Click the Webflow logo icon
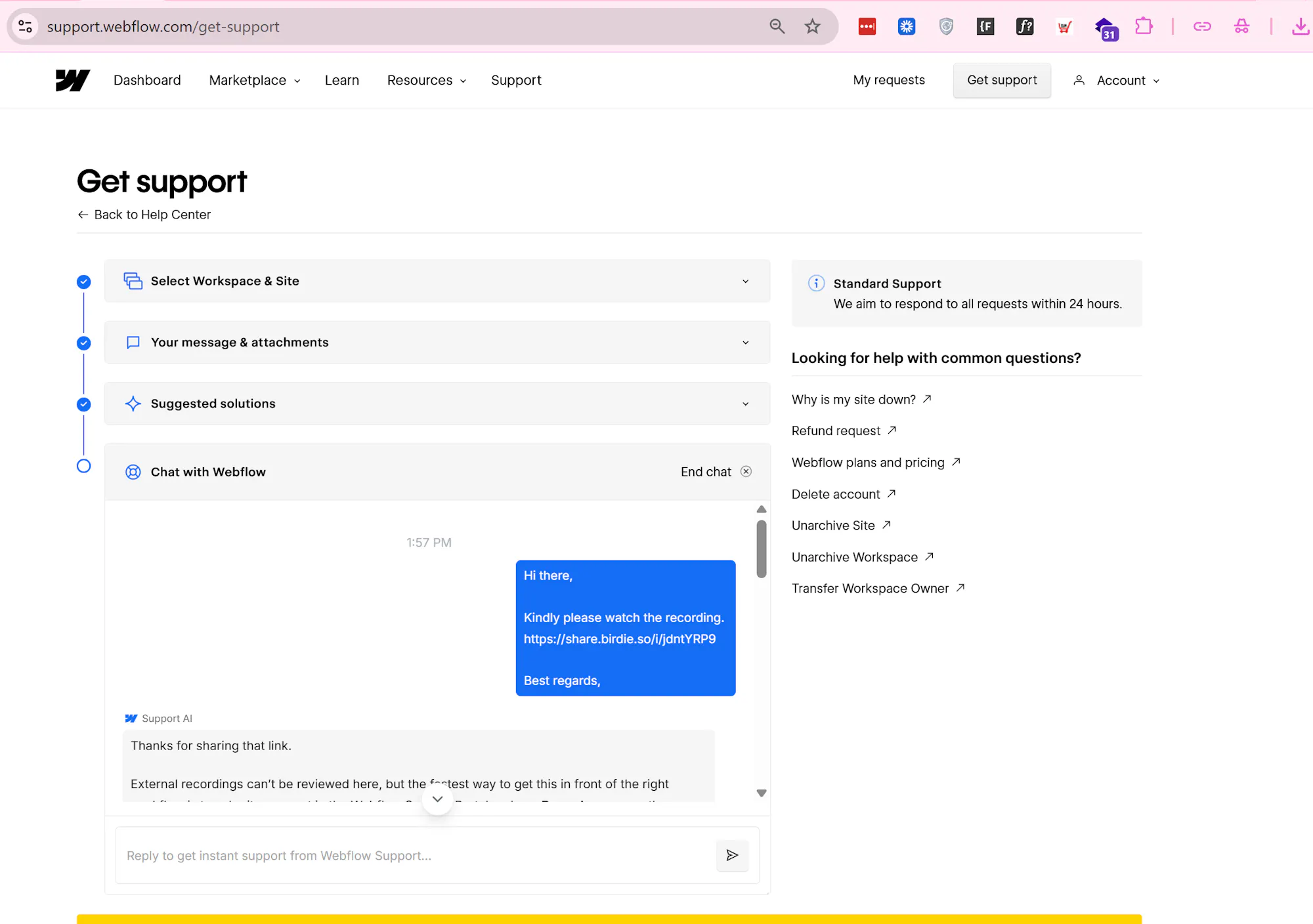 (x=72, y=80)
